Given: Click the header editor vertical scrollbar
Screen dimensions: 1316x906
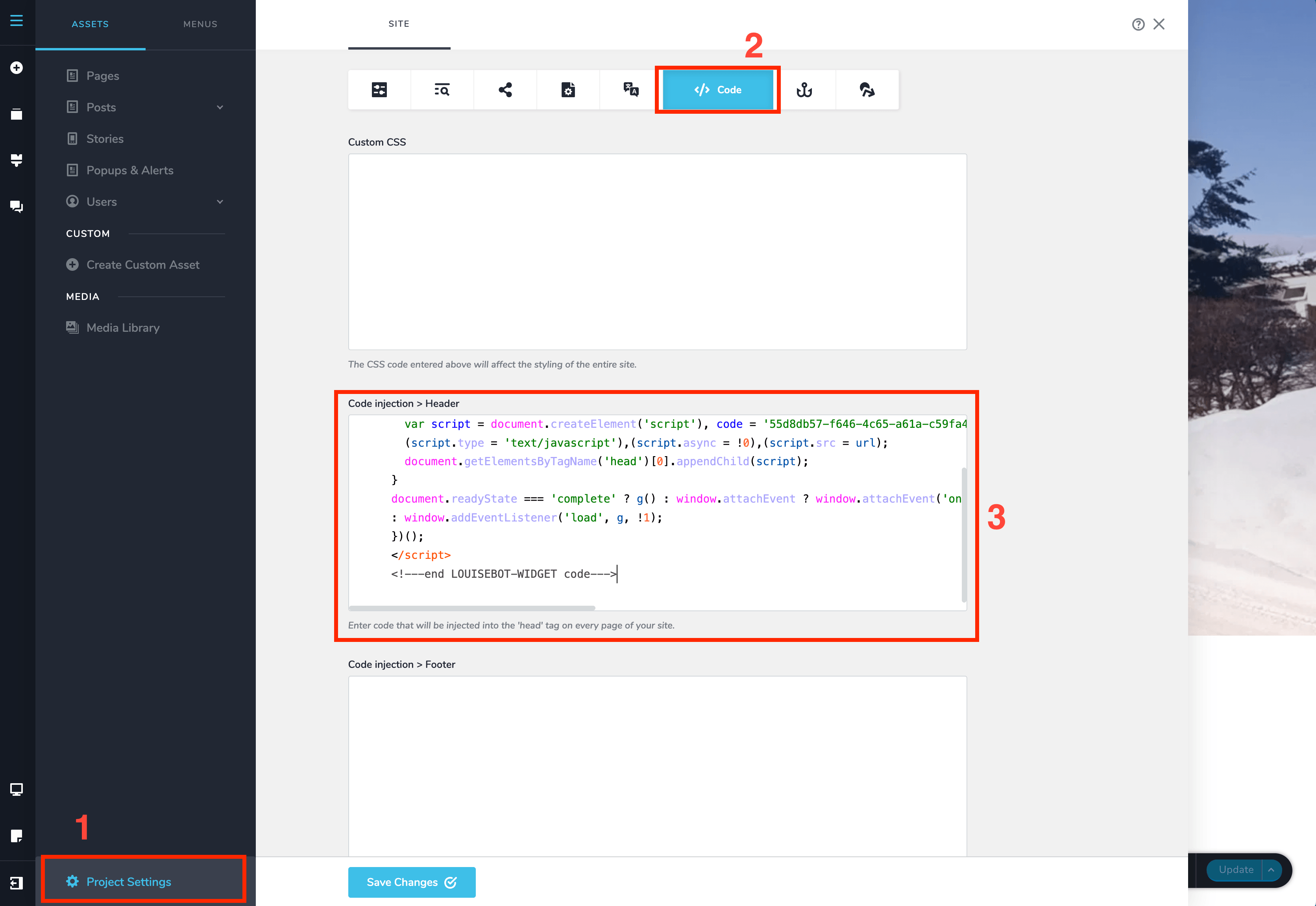Looking at the screenshot, I should (x=964, y=535).
